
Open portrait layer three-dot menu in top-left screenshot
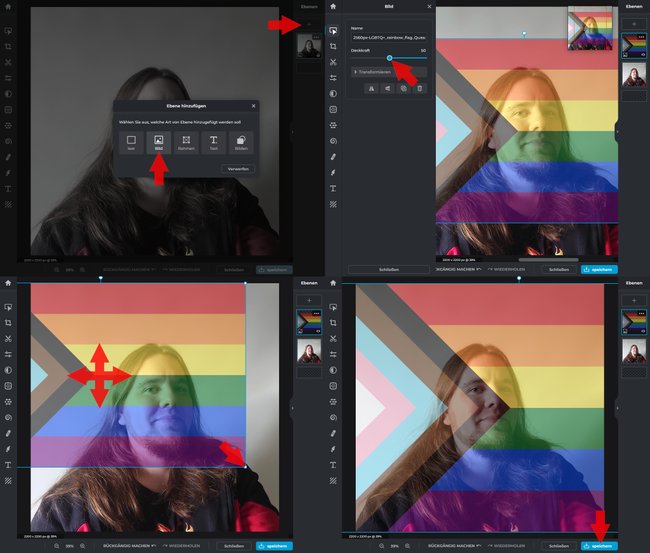click(x=317, y=37)
